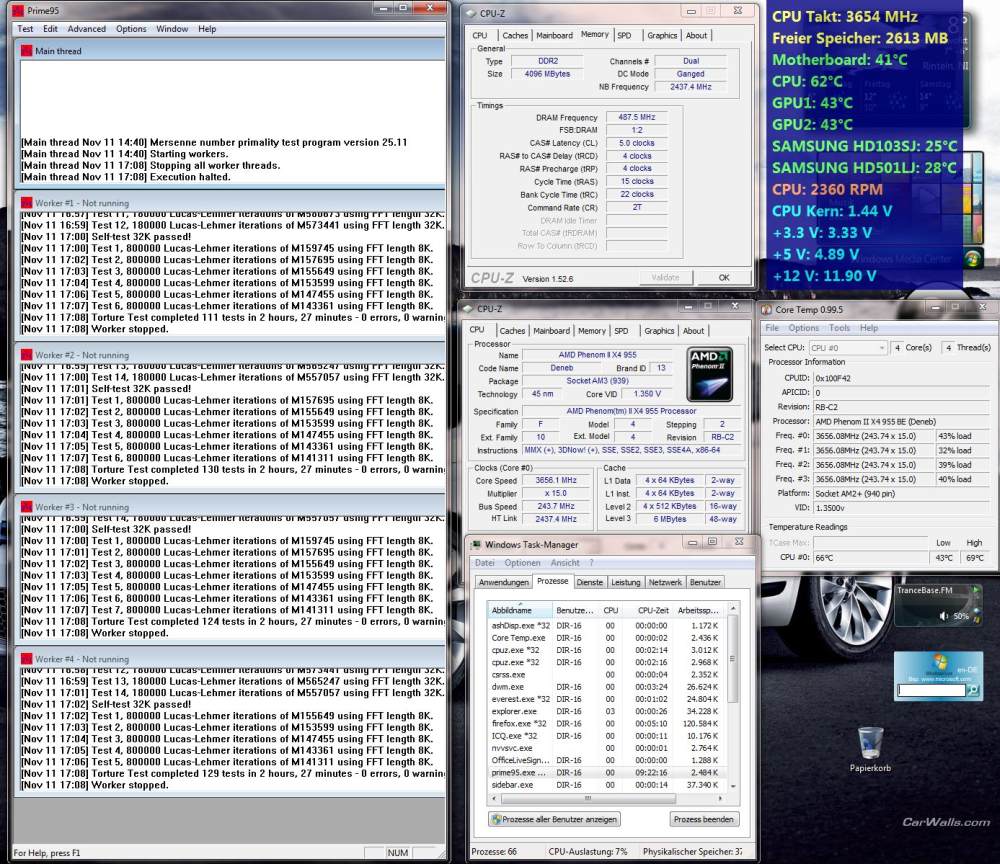Open the Options menu in Prime95
This screenshot has width=1000, height=864.
[x=131, y=29]
